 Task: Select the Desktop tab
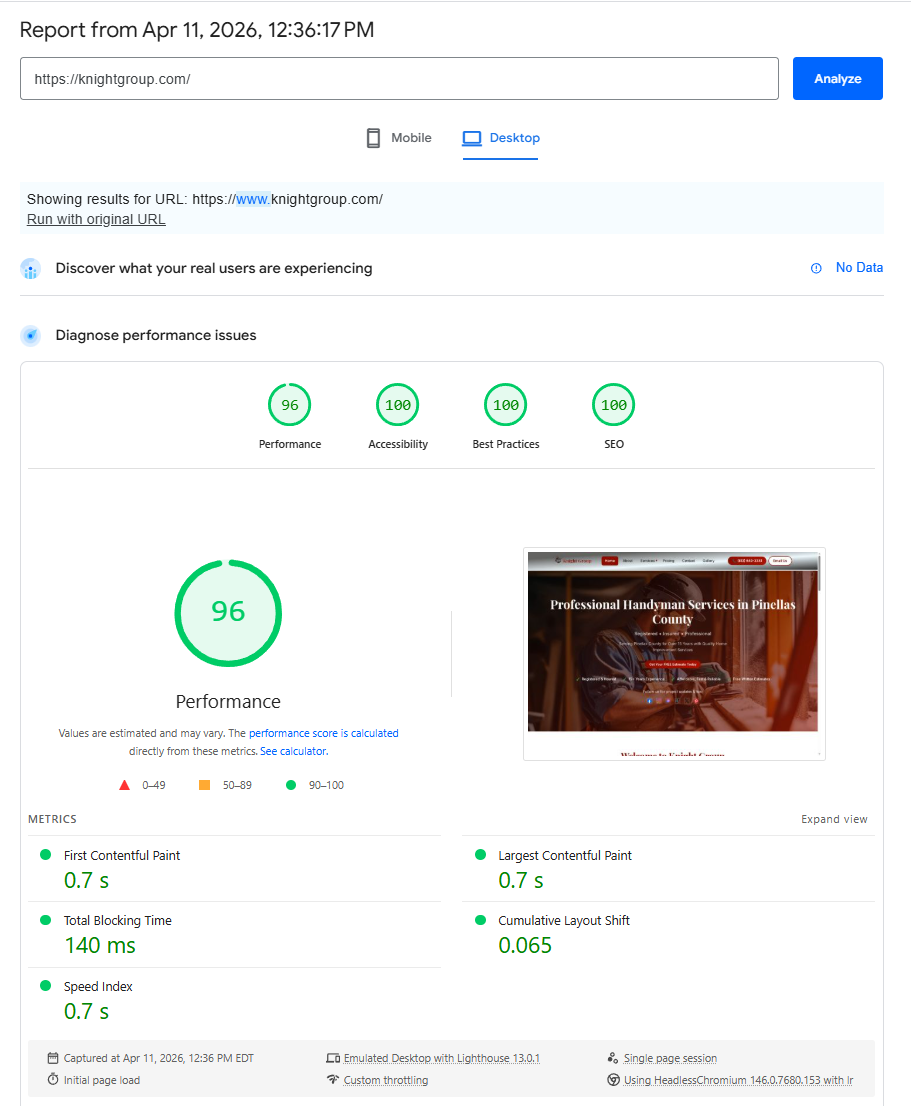tap(501, 138)
